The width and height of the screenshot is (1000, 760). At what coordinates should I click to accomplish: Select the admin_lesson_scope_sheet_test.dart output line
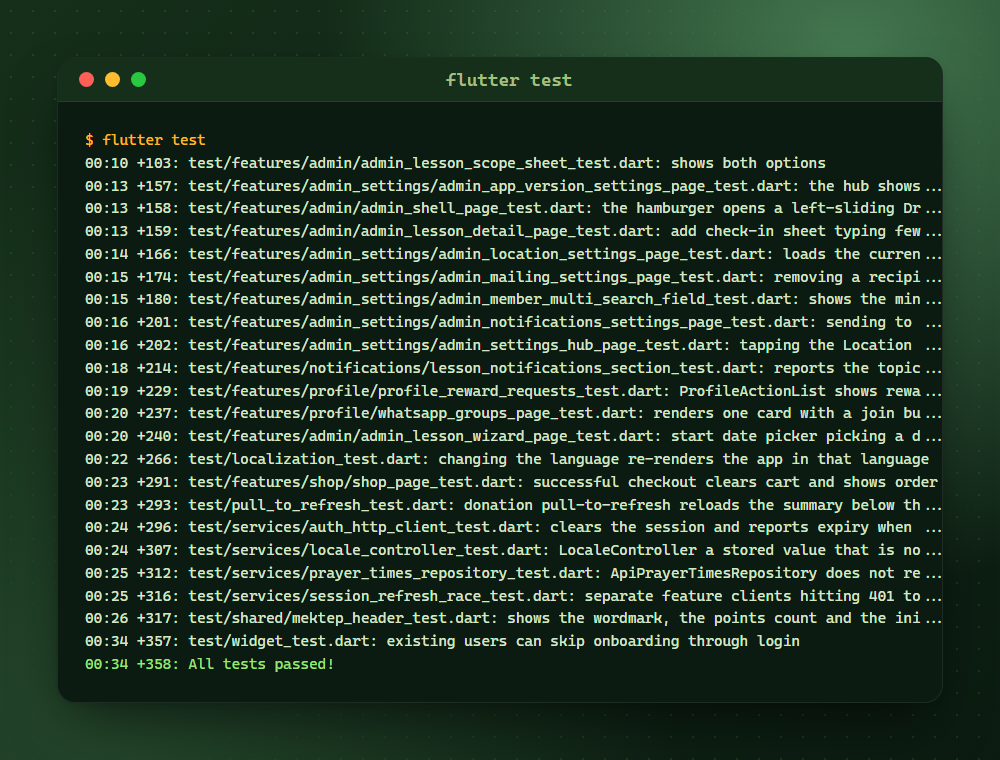point(455,163)
